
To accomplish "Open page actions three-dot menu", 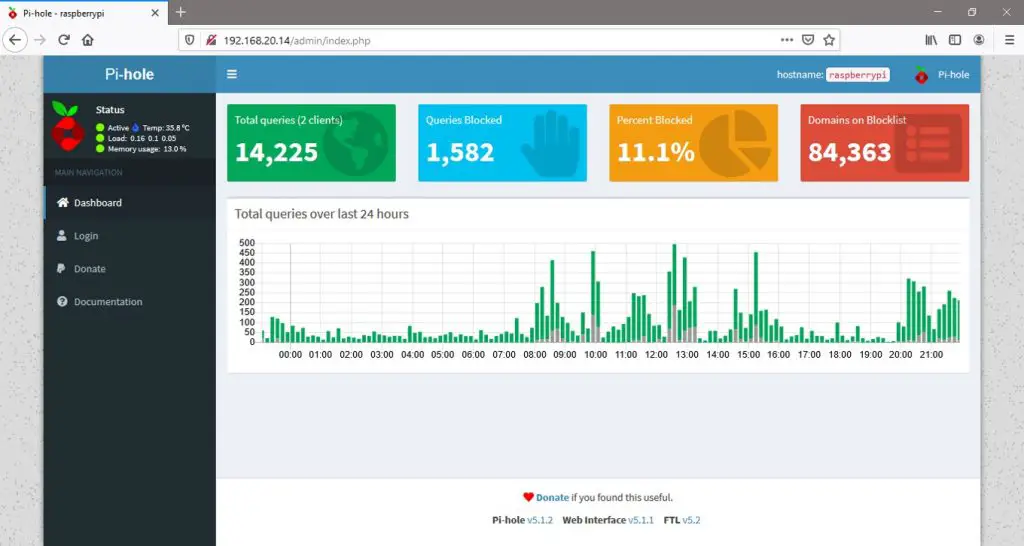I will point(787,41).
